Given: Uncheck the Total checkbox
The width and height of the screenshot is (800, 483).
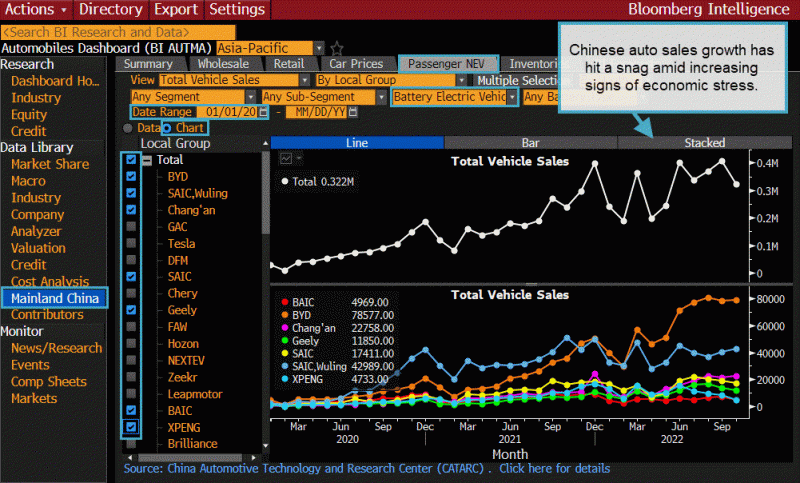Looking at the screenshot, I should coord(131,160).
